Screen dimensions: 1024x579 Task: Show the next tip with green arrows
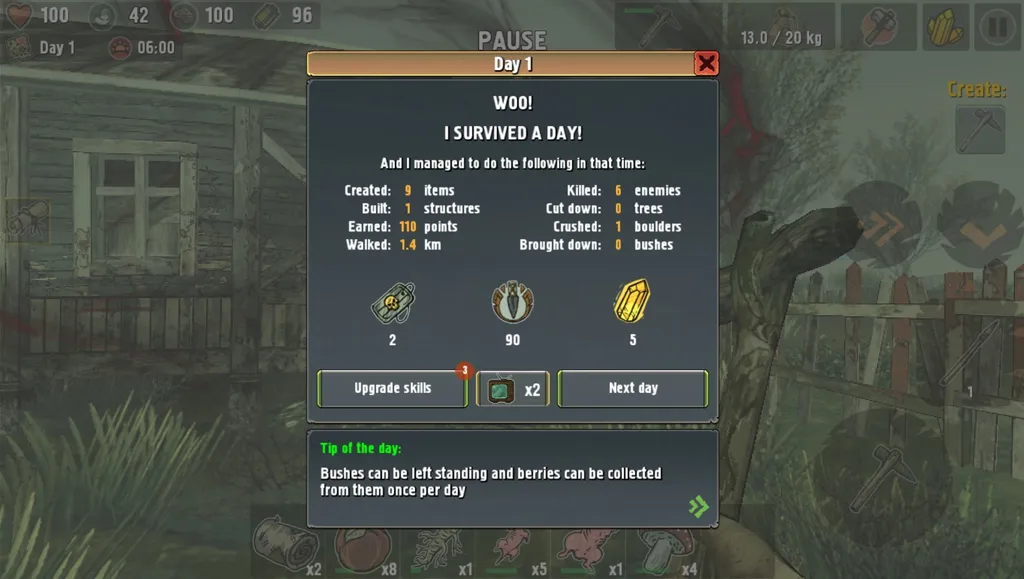tap(698, 506)
